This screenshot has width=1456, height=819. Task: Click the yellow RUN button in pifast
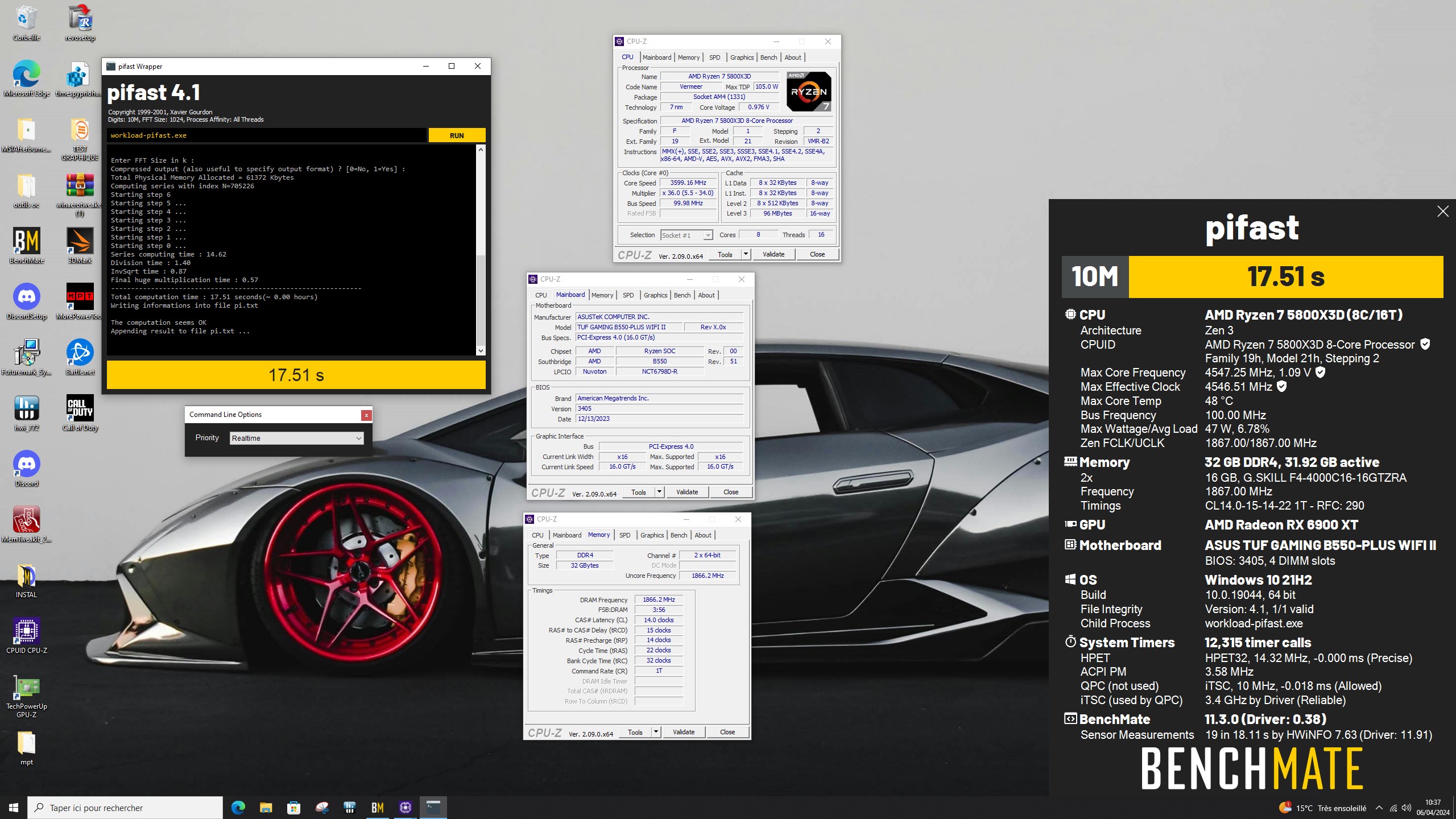click(457, 135)
